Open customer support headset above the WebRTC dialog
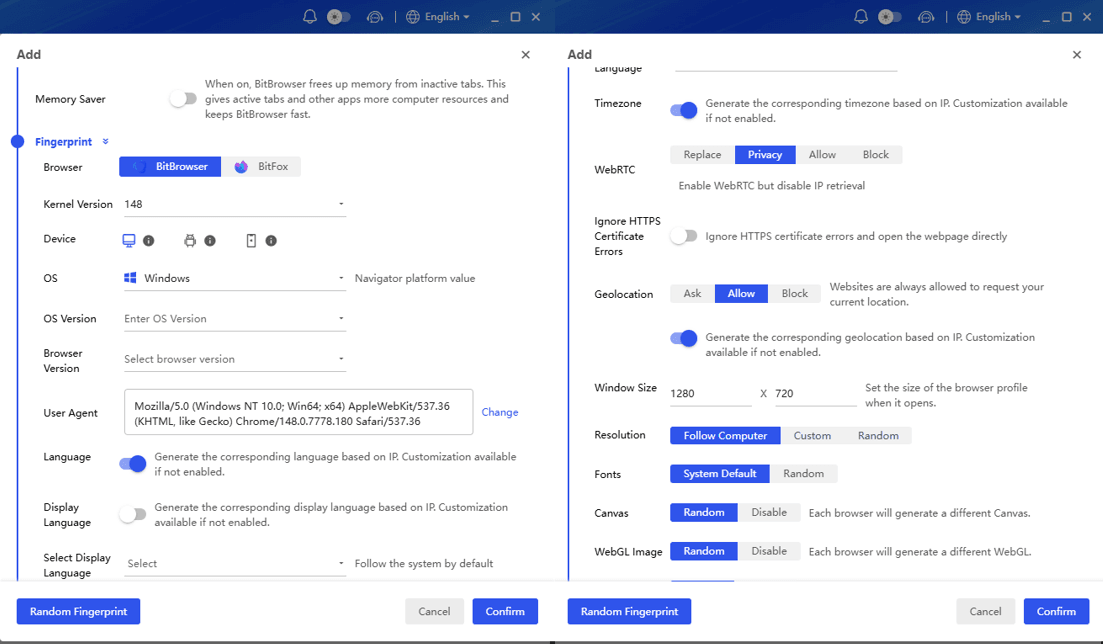 pyautogui.click(x=926, y=16)
